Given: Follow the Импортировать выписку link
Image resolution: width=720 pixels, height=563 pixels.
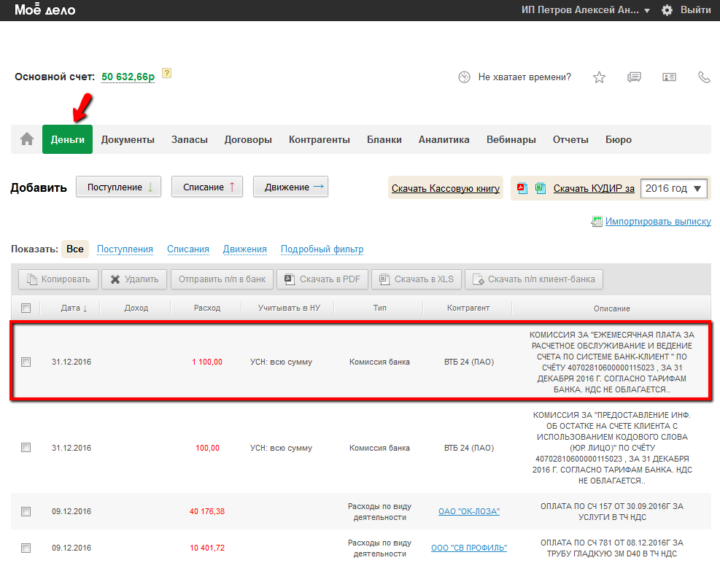Looking at the screenshot, I should pos(657,221).
